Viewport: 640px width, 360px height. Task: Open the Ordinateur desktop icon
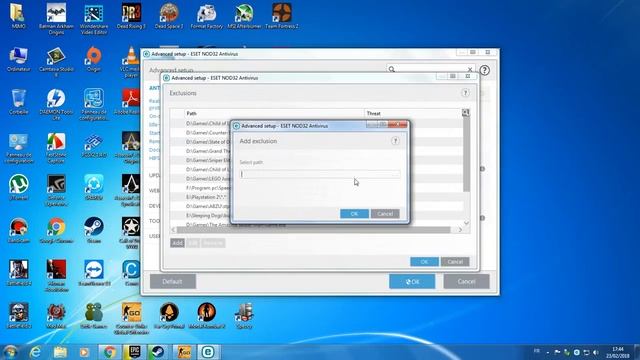point(18,60)
